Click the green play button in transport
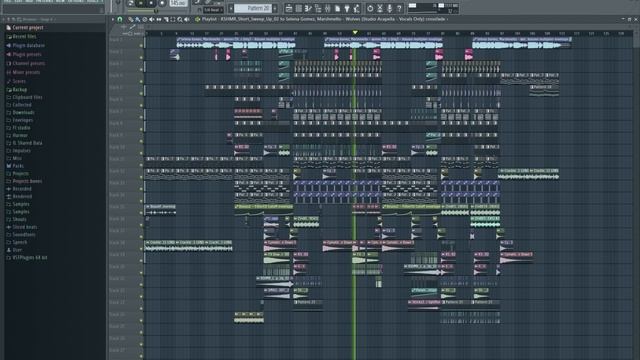Screen dimensions: 640x360 141,3
